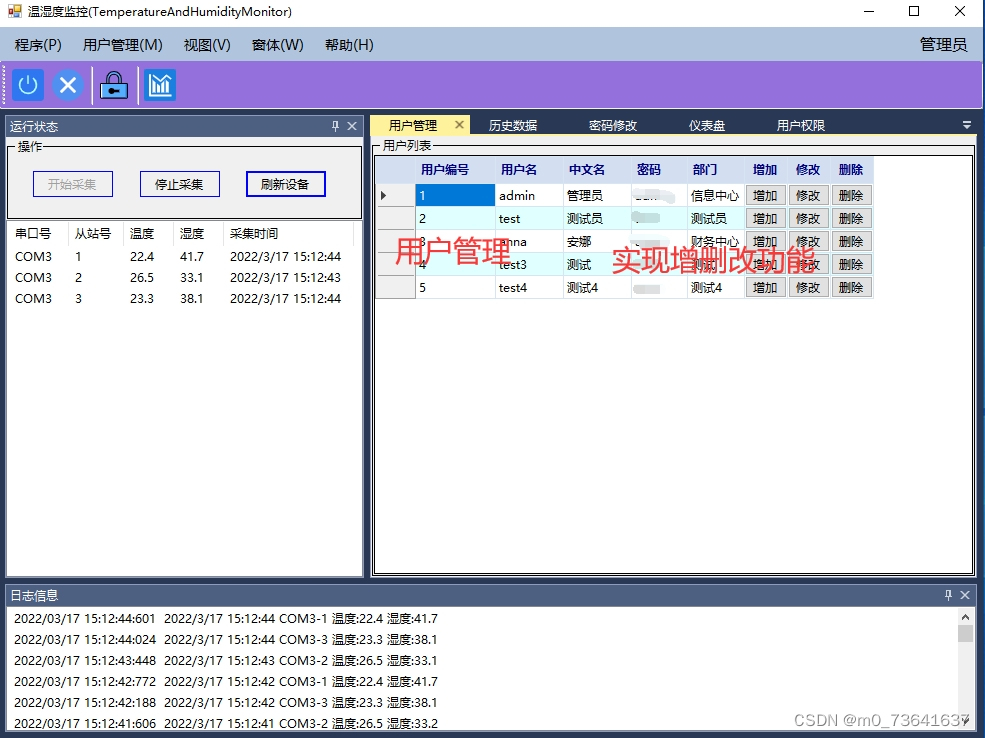Viewport: 985px width, 738px height.
Task: Open the 帮助(H) menu
Action: [x=349, y=45]
